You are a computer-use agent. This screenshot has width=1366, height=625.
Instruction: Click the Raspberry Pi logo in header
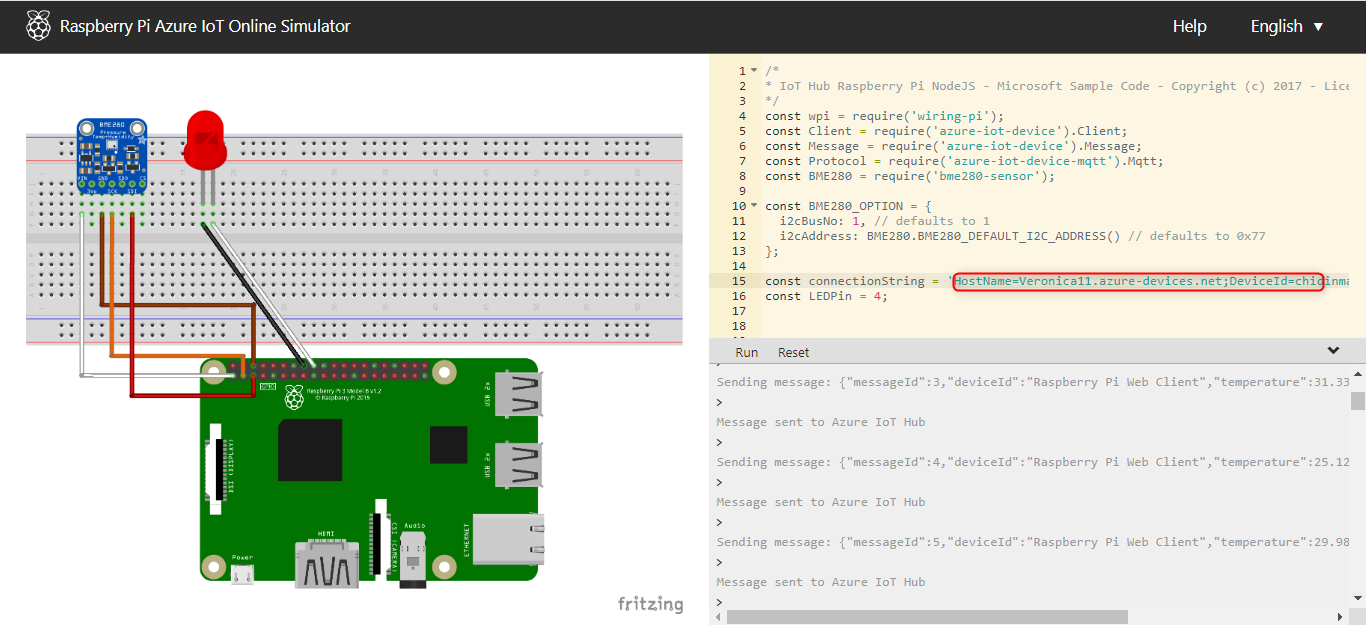pos(38,26)
